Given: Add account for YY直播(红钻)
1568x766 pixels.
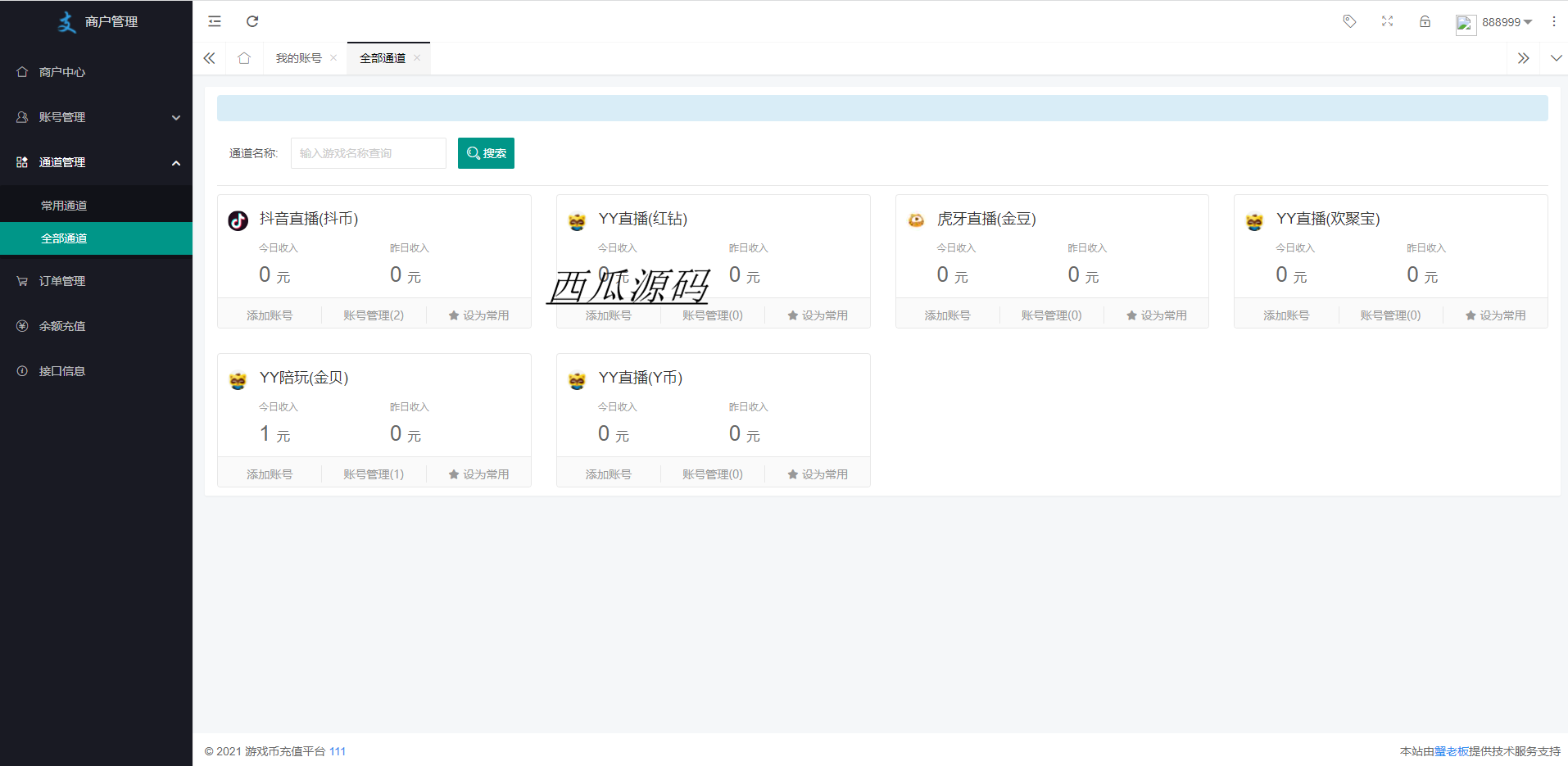Looking at the screenshot, I should click(x=609, y=315).
